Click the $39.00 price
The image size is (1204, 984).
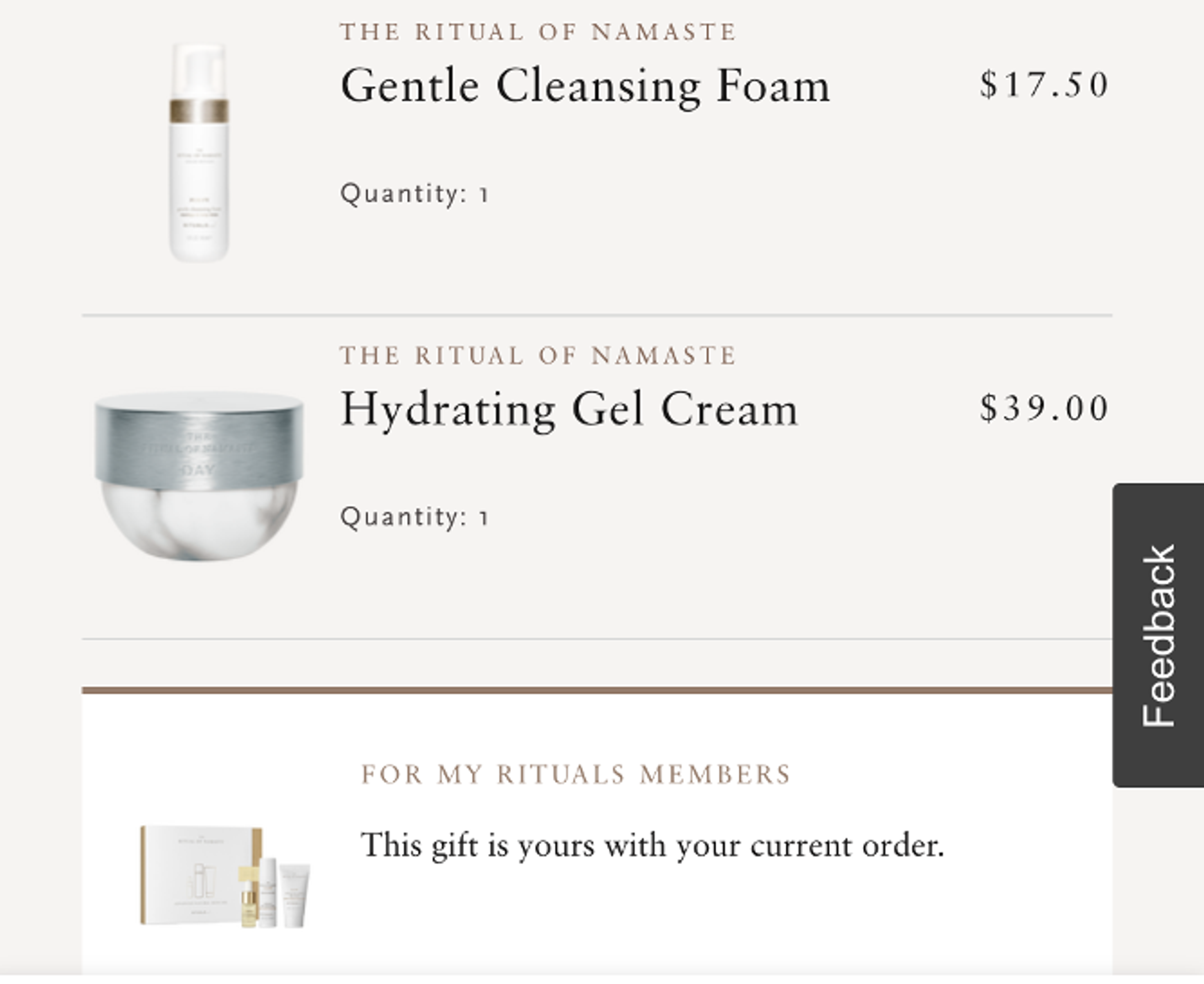point(1044,408)
